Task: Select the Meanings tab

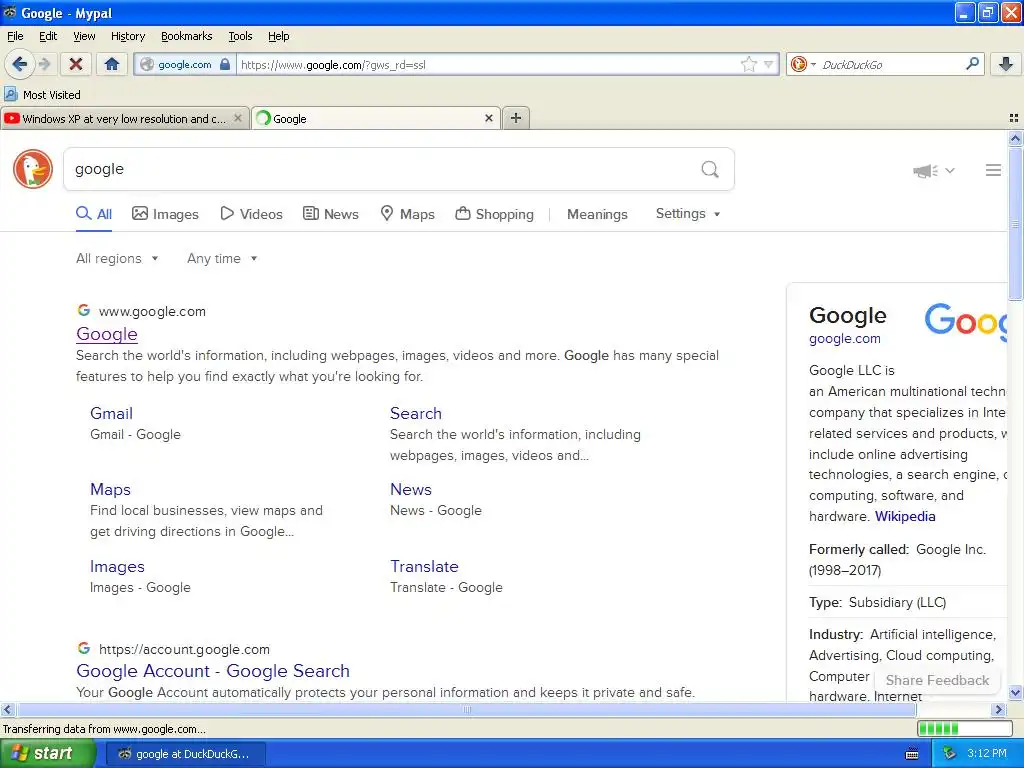Action: click(x=597, y=214)
